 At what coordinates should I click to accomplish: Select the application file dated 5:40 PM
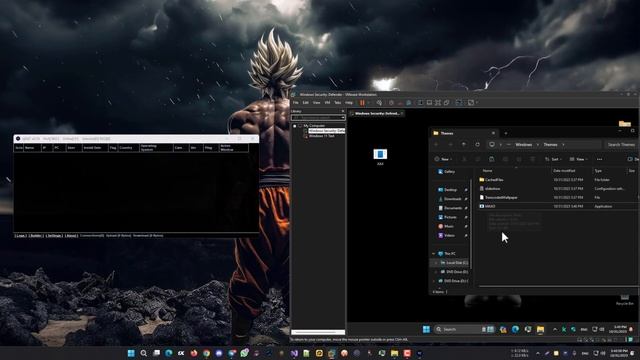(557, 207)
